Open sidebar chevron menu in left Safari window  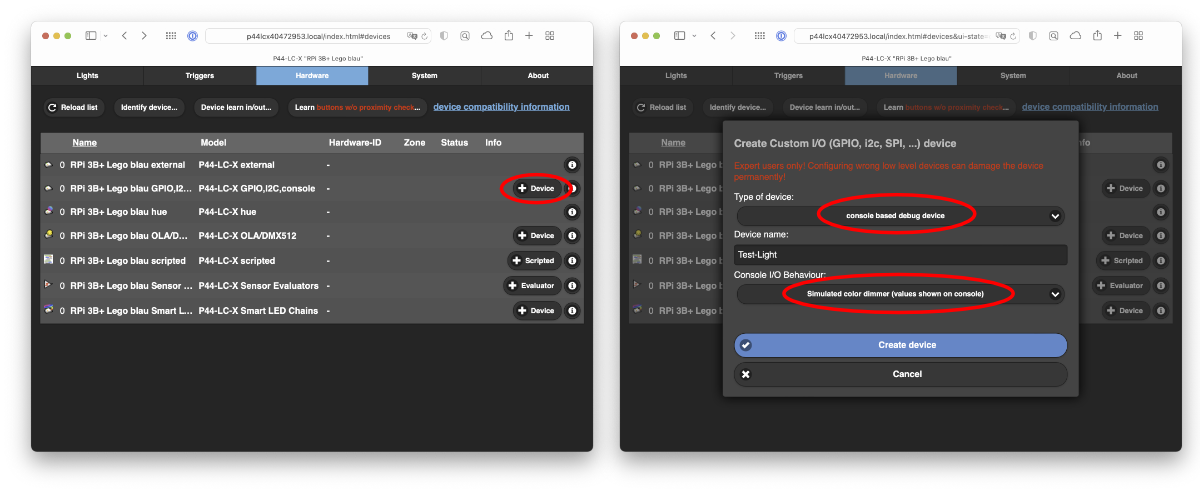[105, 36]
